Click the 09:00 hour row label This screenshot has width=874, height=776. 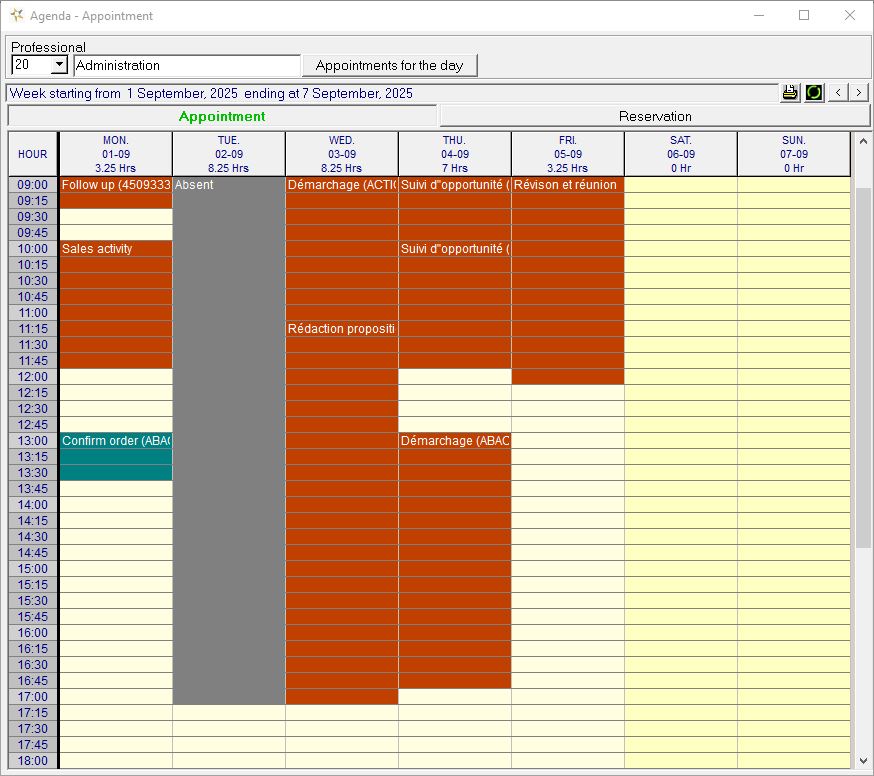[33, 185]
